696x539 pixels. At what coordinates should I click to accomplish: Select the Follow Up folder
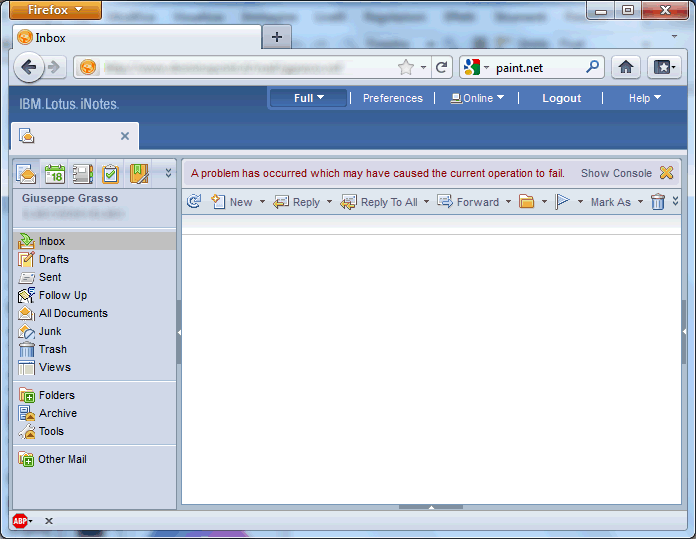coord(95,295)
